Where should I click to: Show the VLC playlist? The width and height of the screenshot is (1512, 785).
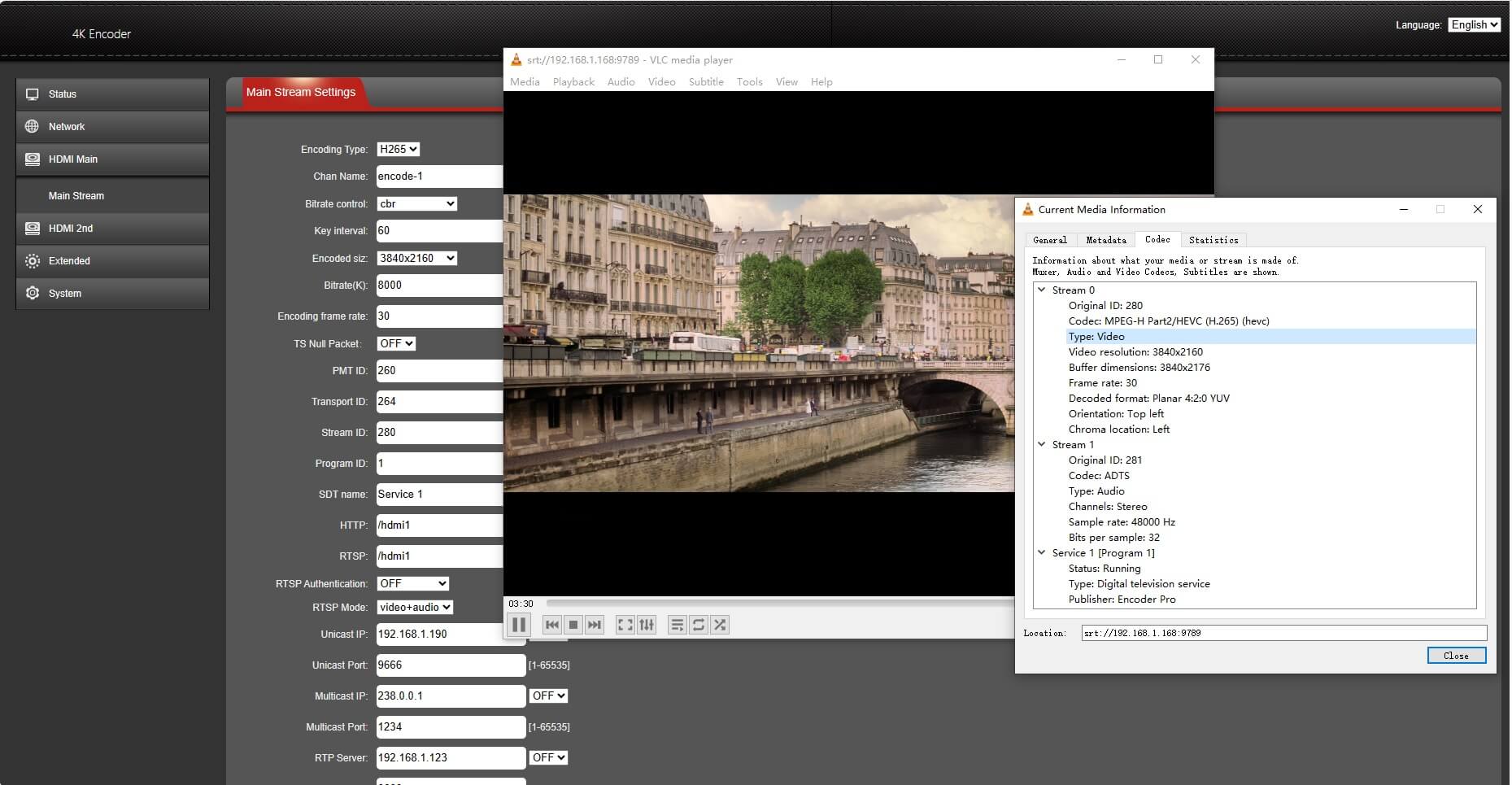677,625
